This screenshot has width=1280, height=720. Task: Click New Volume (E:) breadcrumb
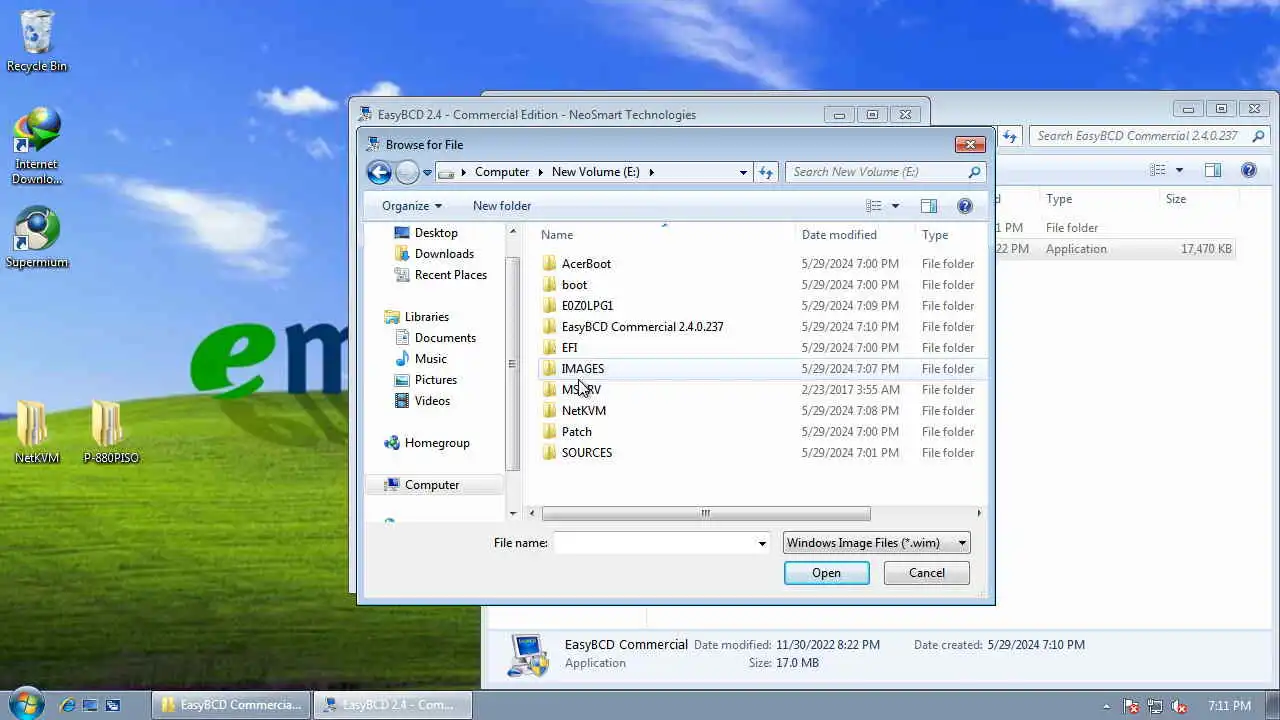point(596,172)
